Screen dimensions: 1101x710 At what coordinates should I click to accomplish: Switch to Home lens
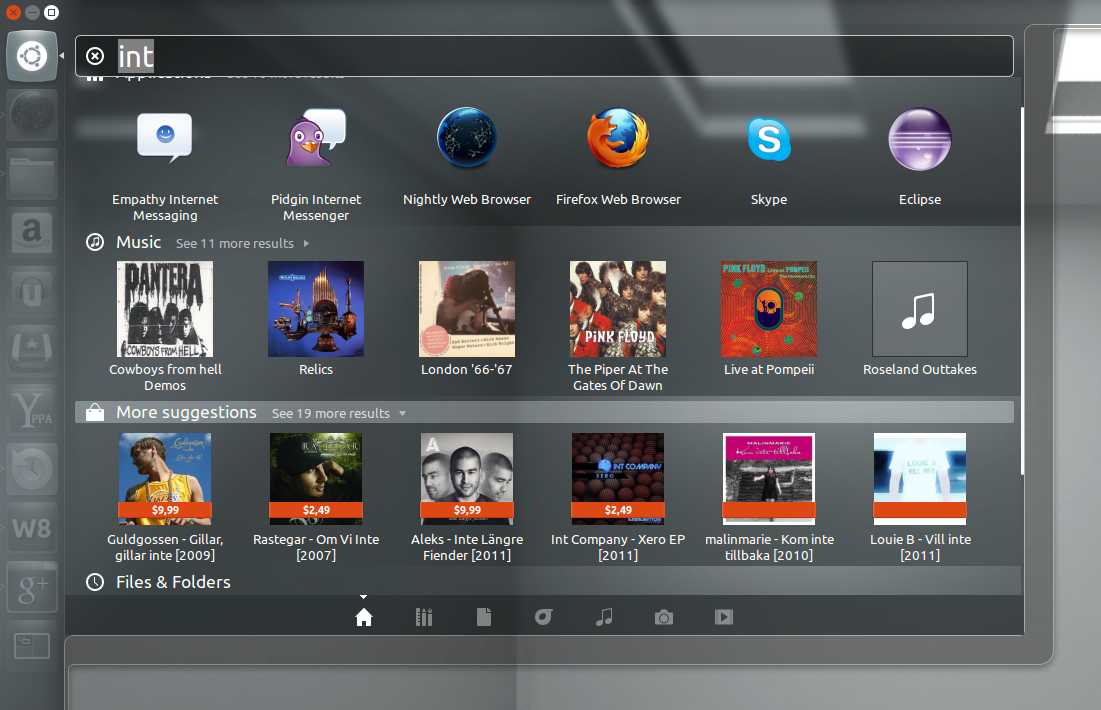tap(364, 617)
